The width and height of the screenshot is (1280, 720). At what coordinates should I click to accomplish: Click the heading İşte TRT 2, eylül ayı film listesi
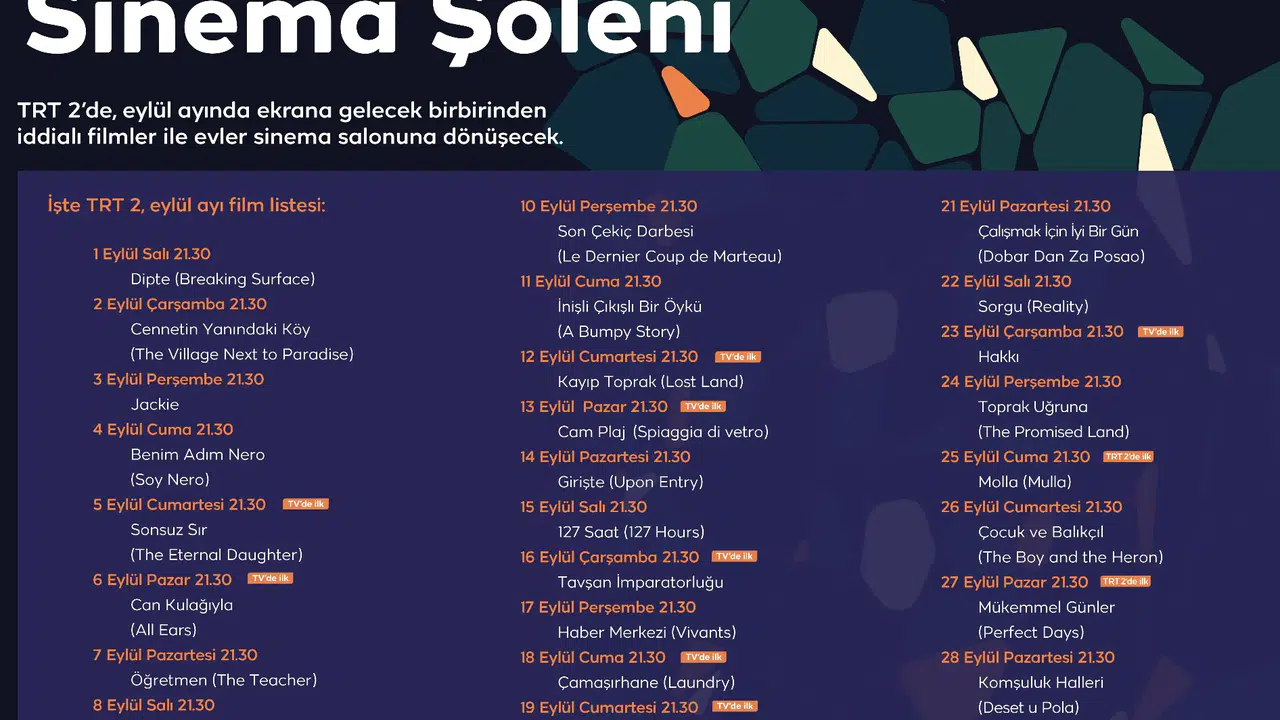[x=186, y=205]
